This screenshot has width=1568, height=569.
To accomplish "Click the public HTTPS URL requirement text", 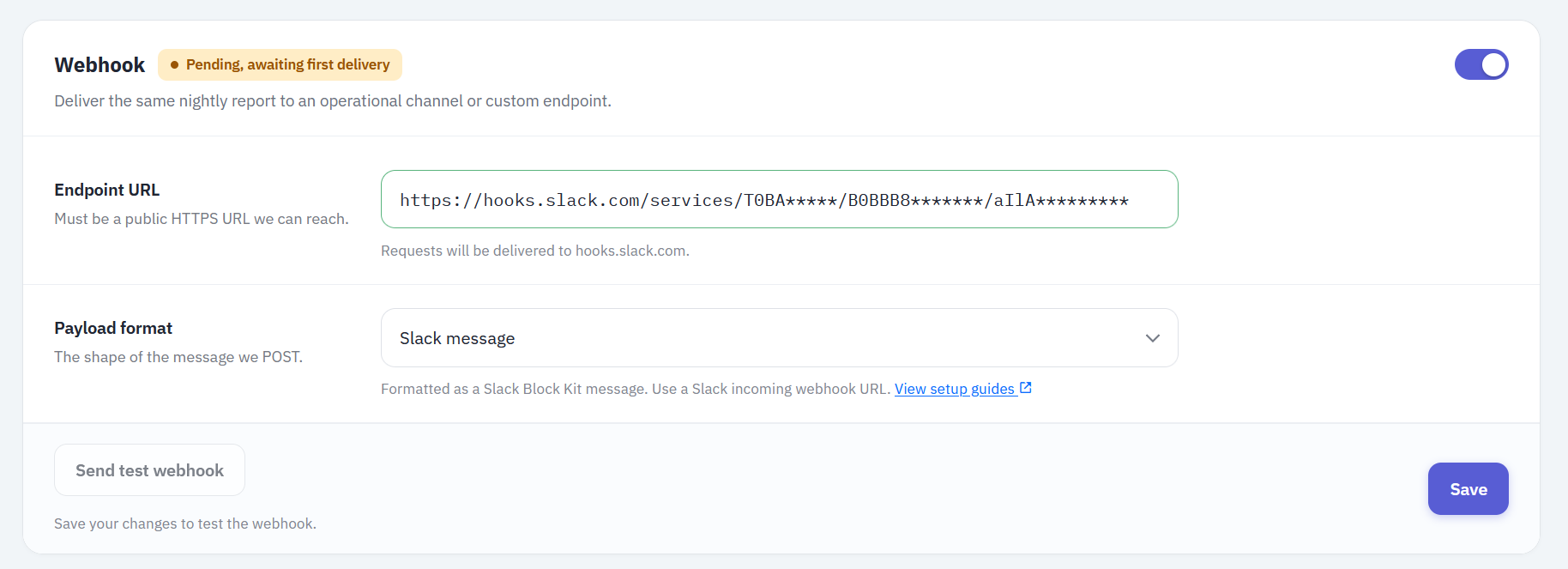I will click(x=202, y=219).
